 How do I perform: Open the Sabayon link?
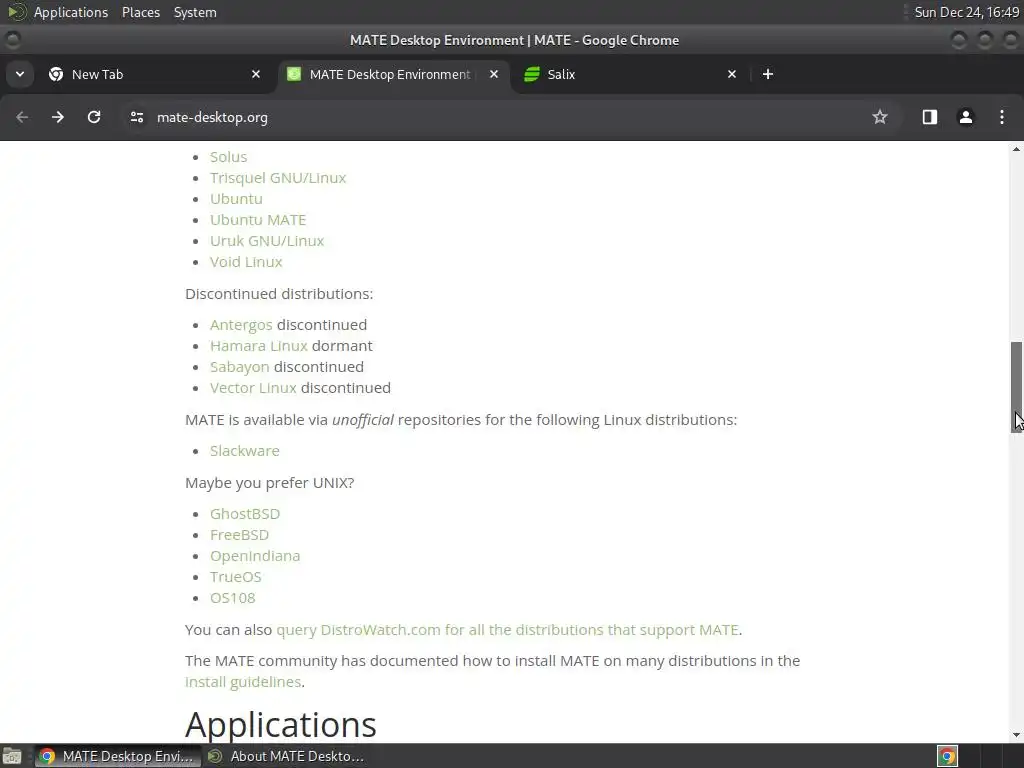click(239, 367)
